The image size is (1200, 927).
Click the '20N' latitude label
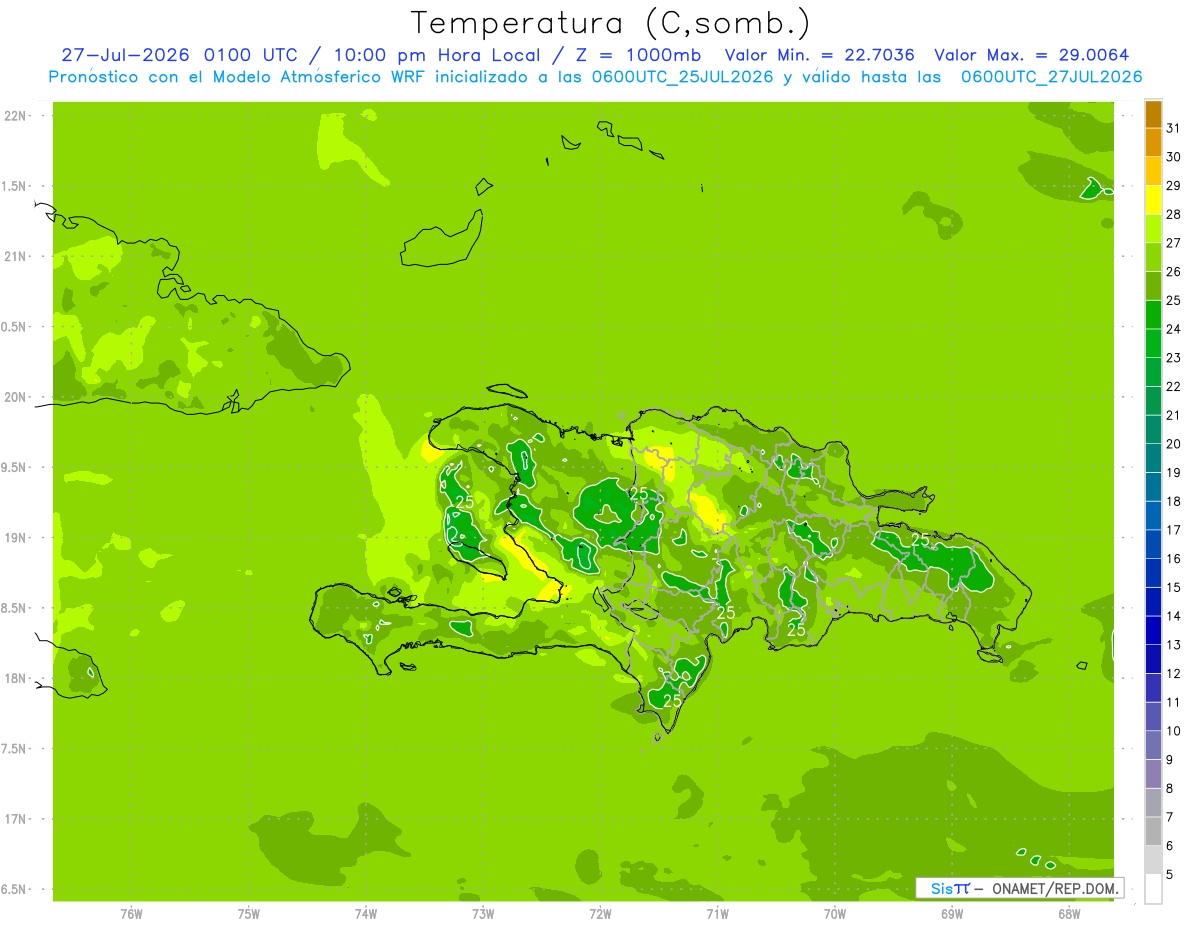coord(15,397)
